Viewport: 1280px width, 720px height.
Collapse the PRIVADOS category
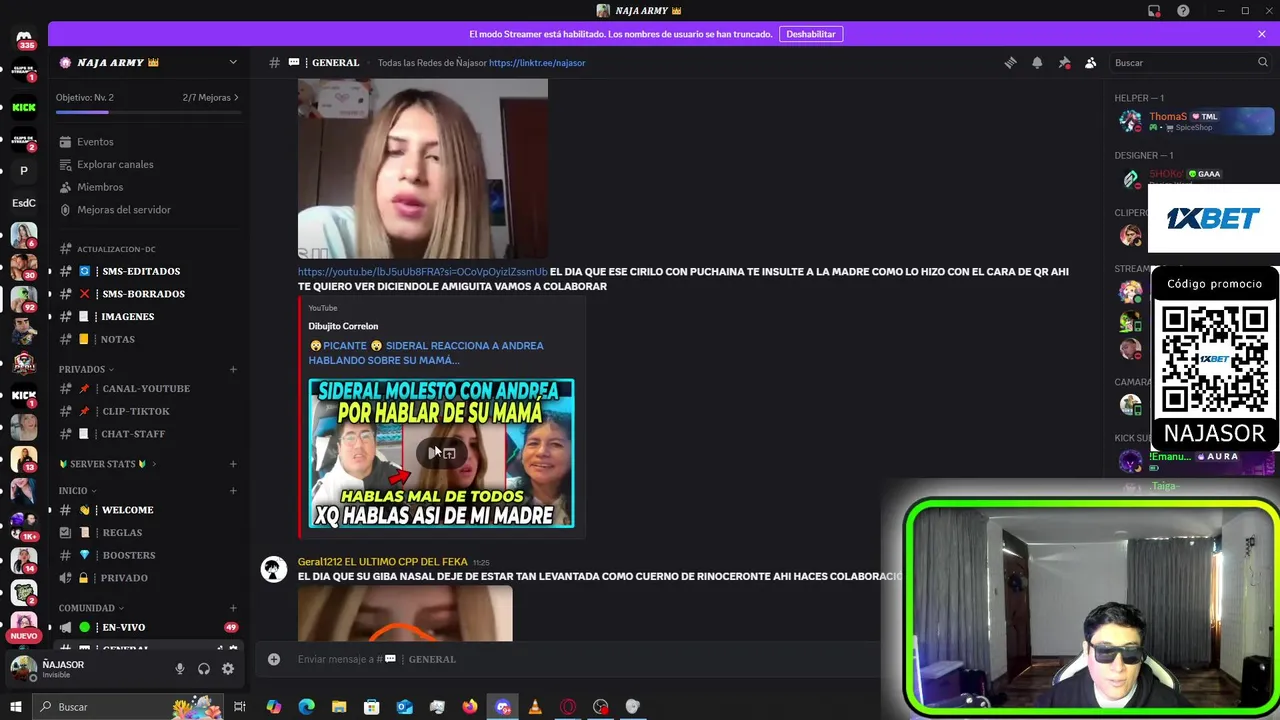(x=86, y=369)
